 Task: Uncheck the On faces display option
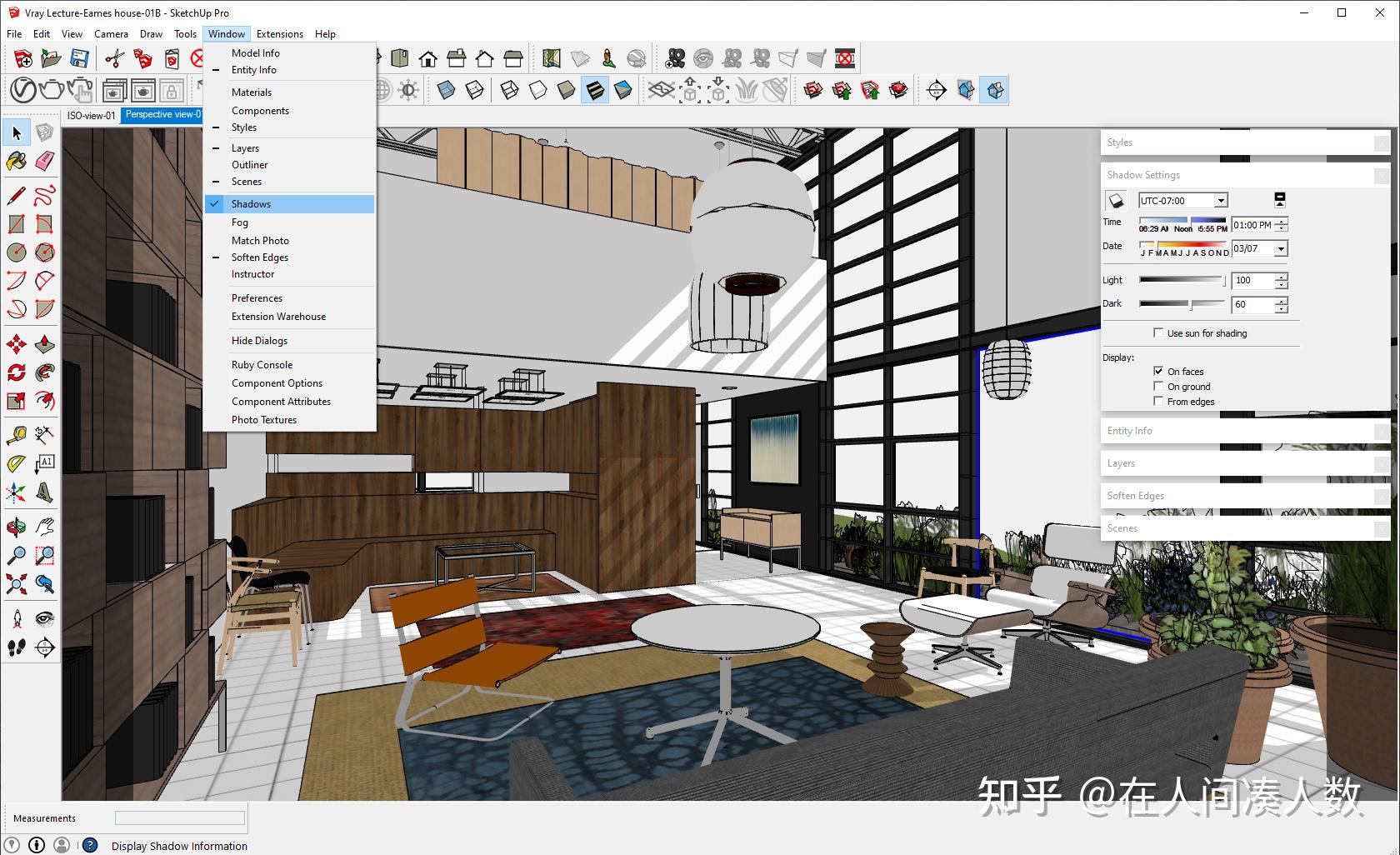pos(1157,371)
